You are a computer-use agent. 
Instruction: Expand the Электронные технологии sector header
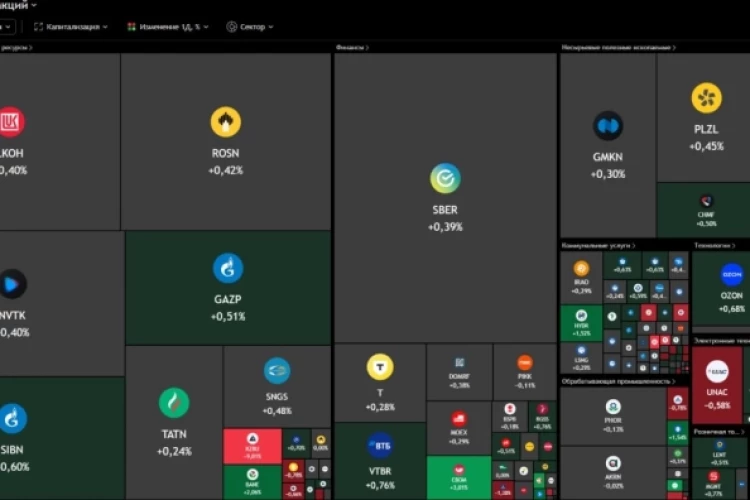click(x=721, y=341)
